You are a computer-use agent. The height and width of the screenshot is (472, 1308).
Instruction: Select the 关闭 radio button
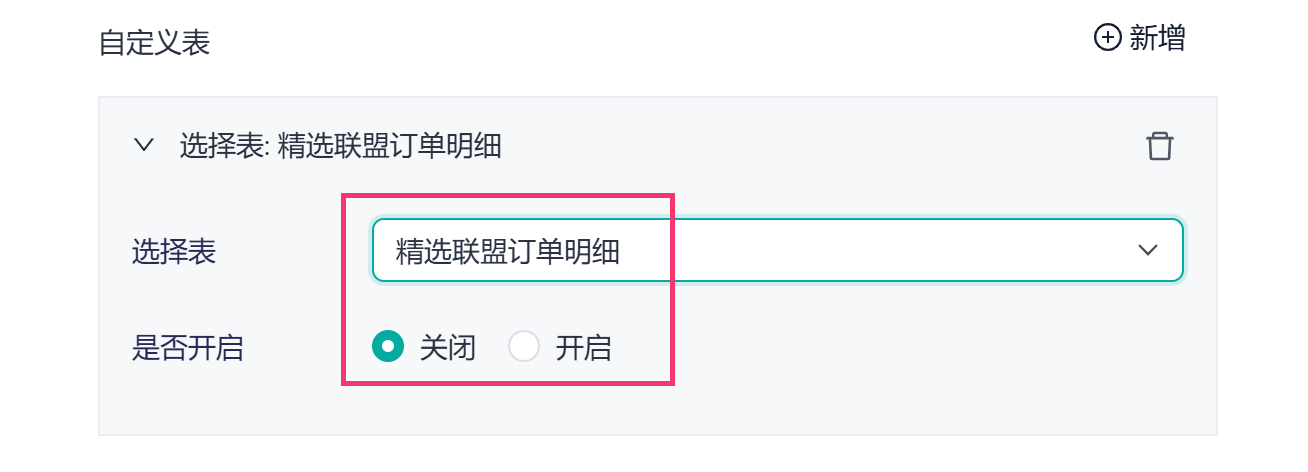click(387, 348)
